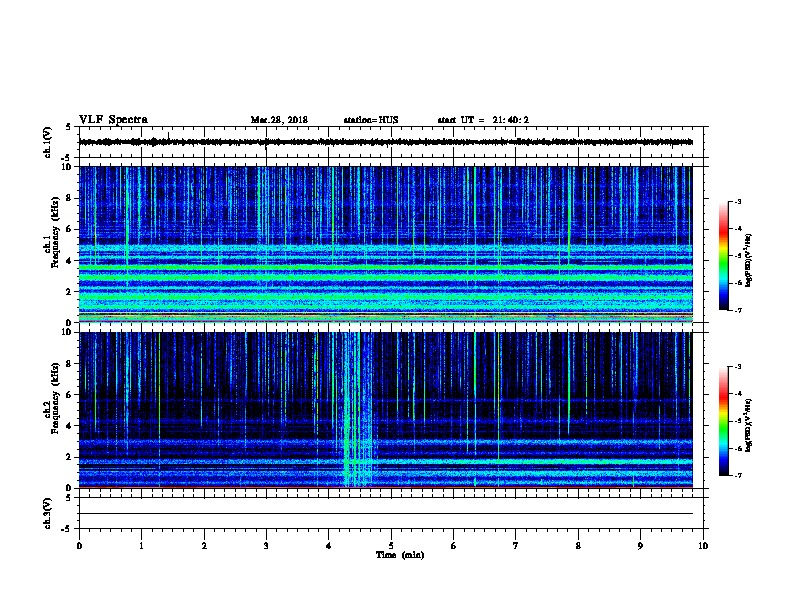Screen dimensions: 792x612
Task: Click the "6" kHz tick on ch.1 frequency axis
Action: (70, 229)
